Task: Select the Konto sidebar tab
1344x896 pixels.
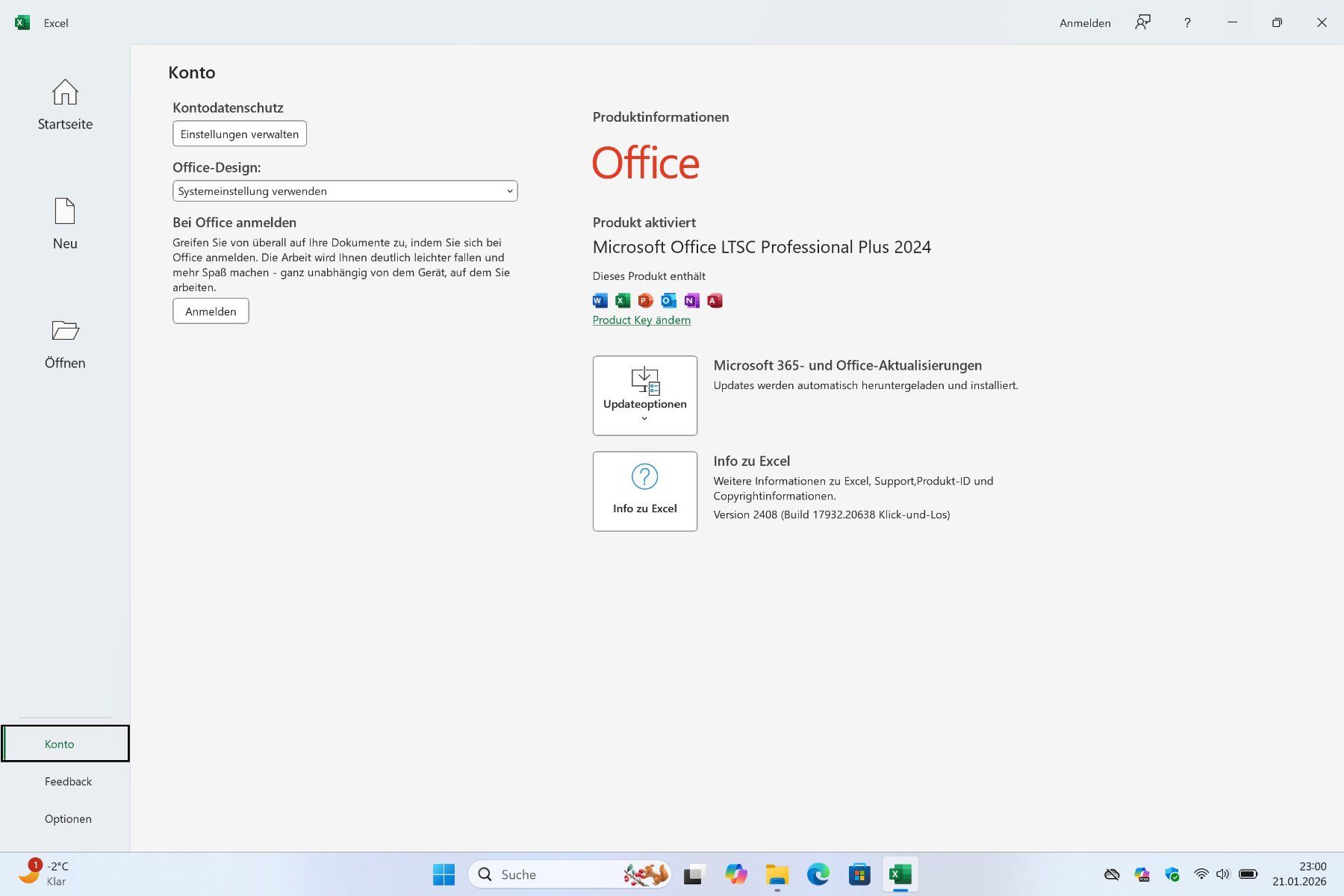Action: 65,744
